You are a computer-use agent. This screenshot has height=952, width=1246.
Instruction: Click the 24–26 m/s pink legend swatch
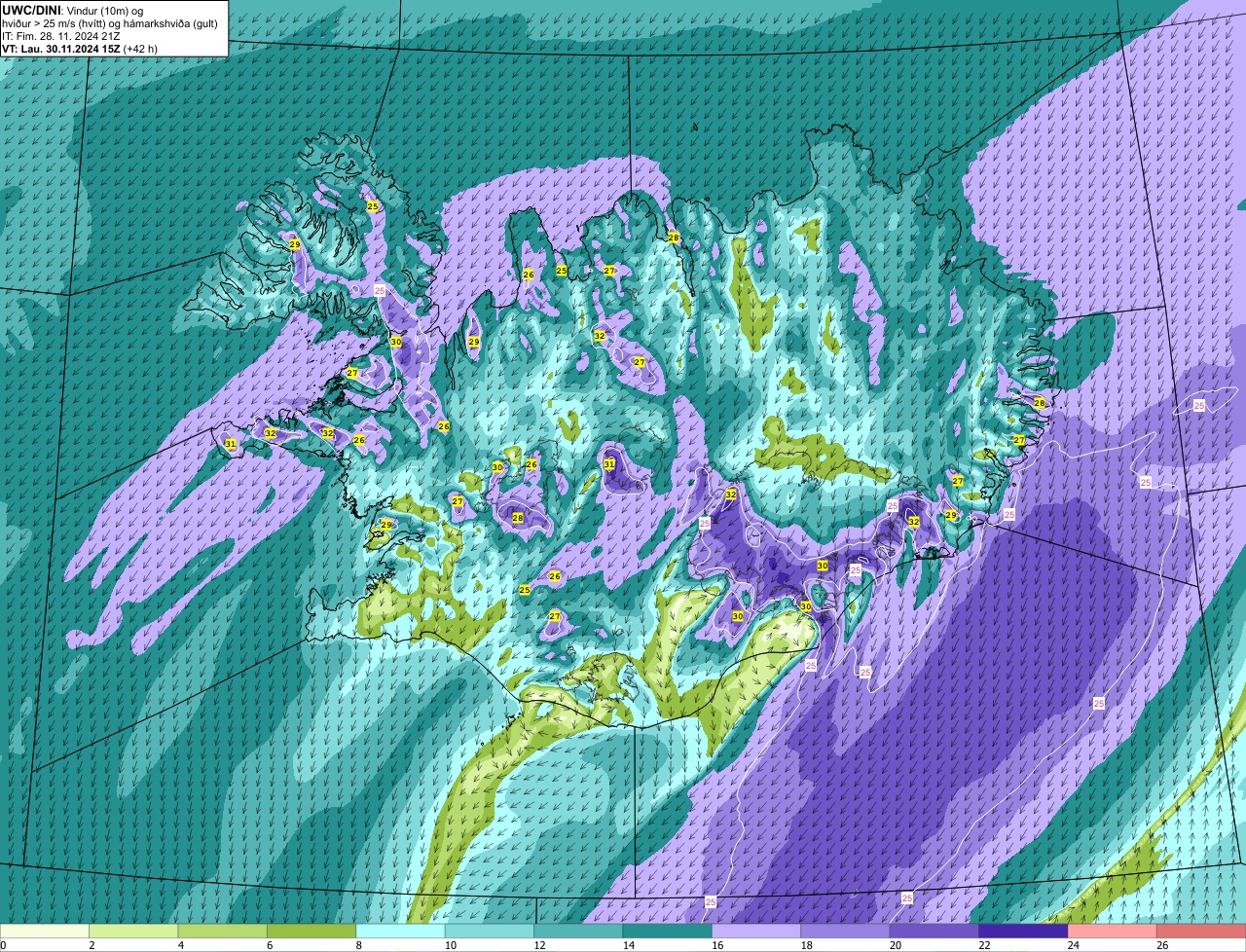click(1113, 932)
